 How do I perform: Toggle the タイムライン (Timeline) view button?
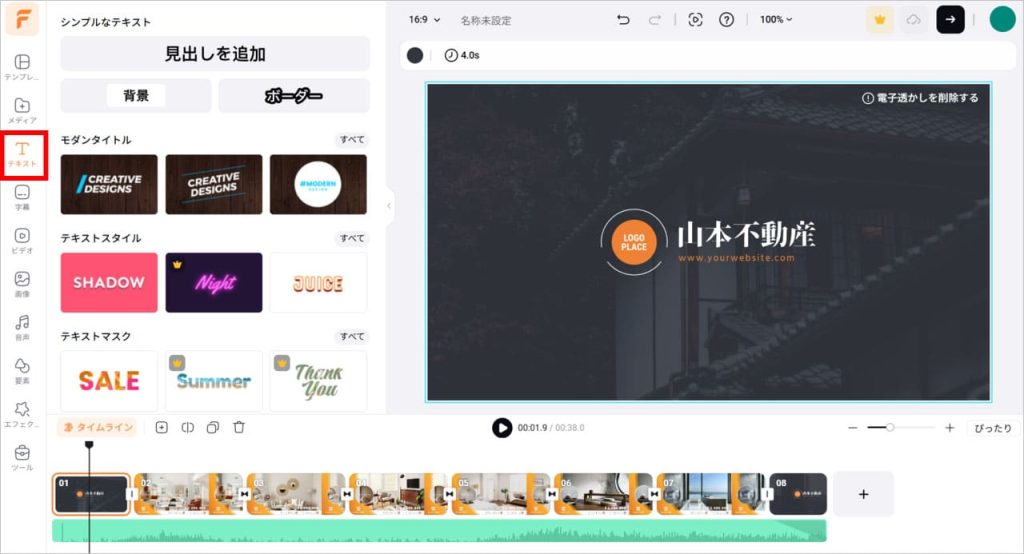(97, 427)
